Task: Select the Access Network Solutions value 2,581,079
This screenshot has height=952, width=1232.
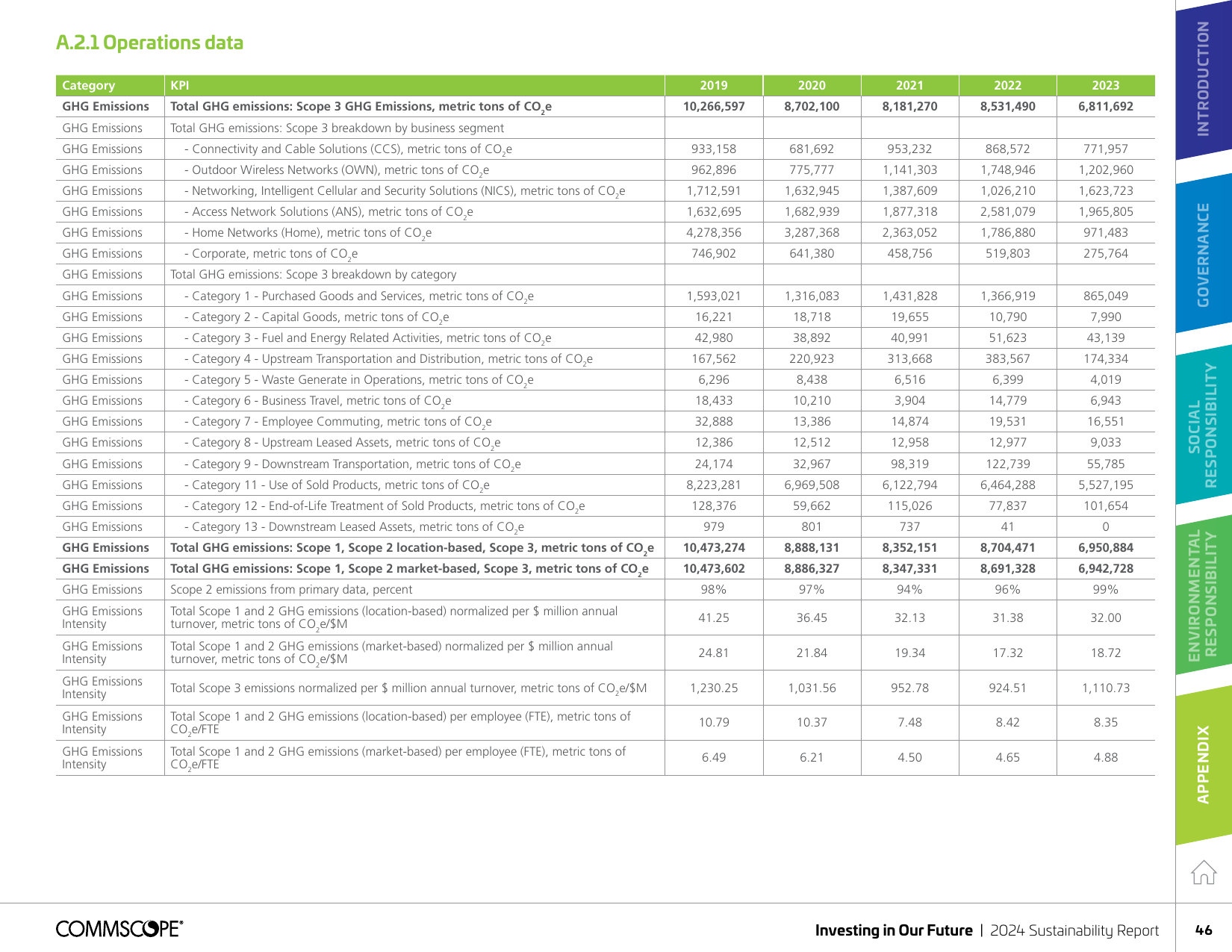Action: pos(1008,212)
